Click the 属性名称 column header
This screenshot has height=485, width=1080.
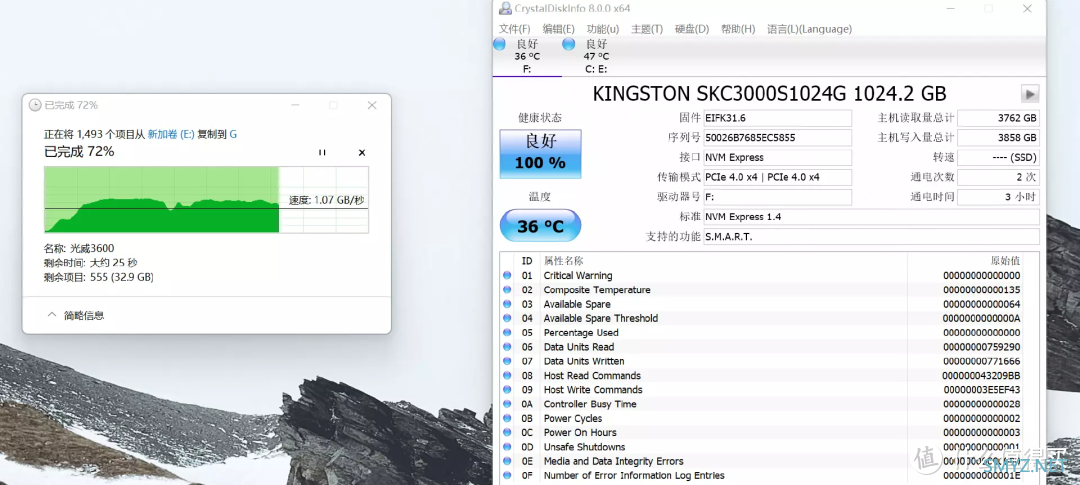563,261
